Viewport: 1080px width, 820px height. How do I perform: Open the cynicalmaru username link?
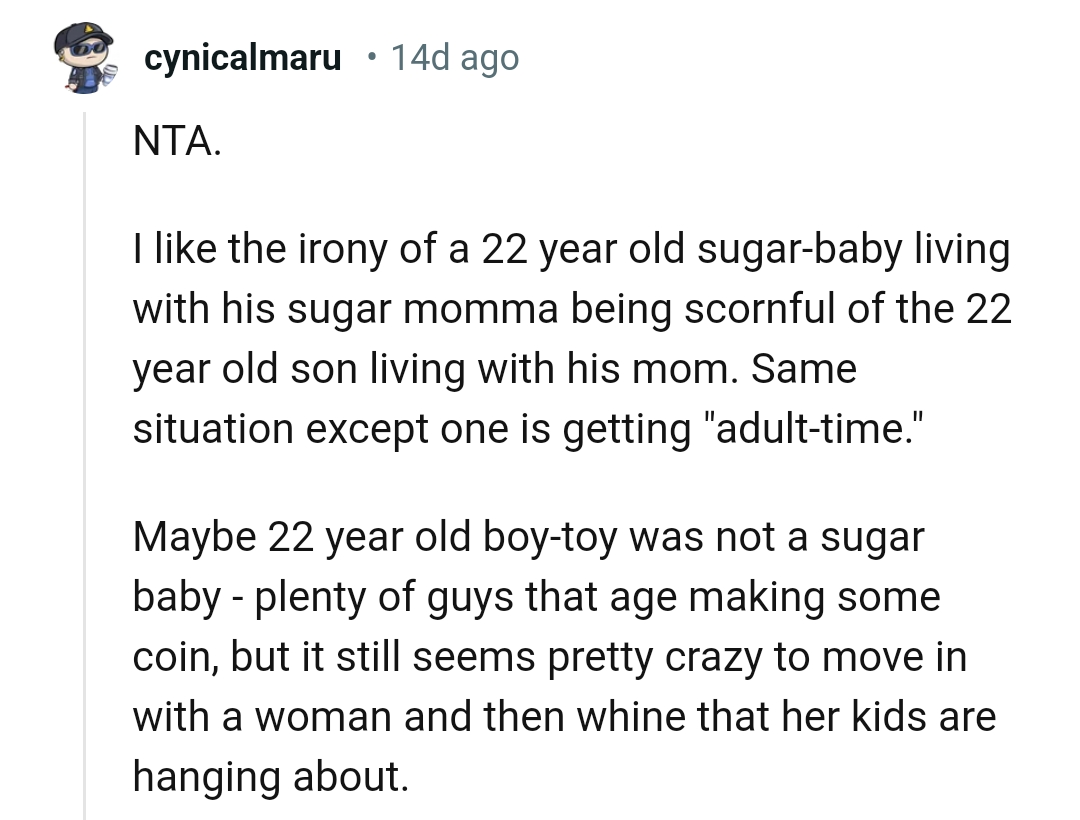coord(242,57)
